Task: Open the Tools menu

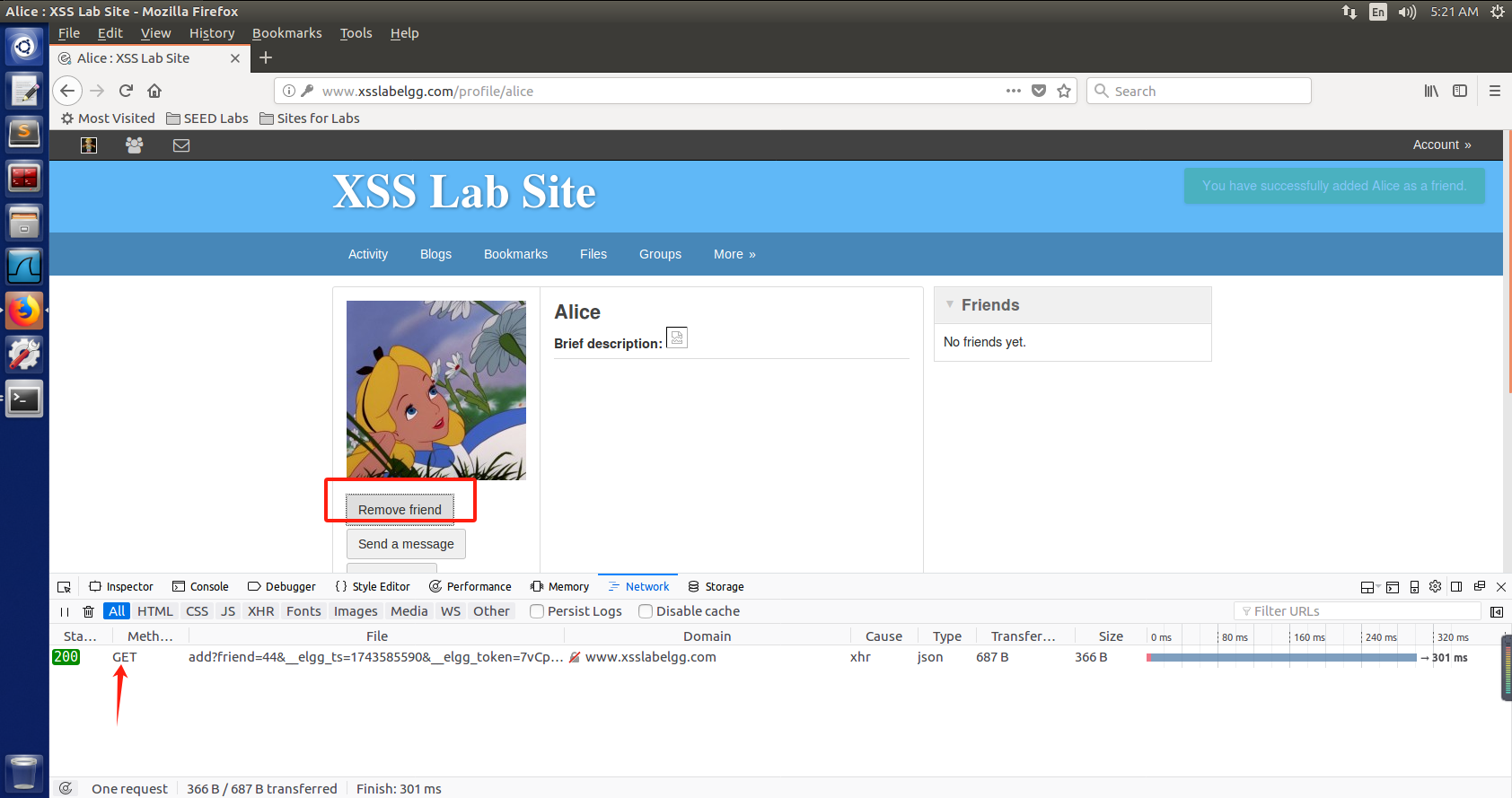Action: coord(356,33)
